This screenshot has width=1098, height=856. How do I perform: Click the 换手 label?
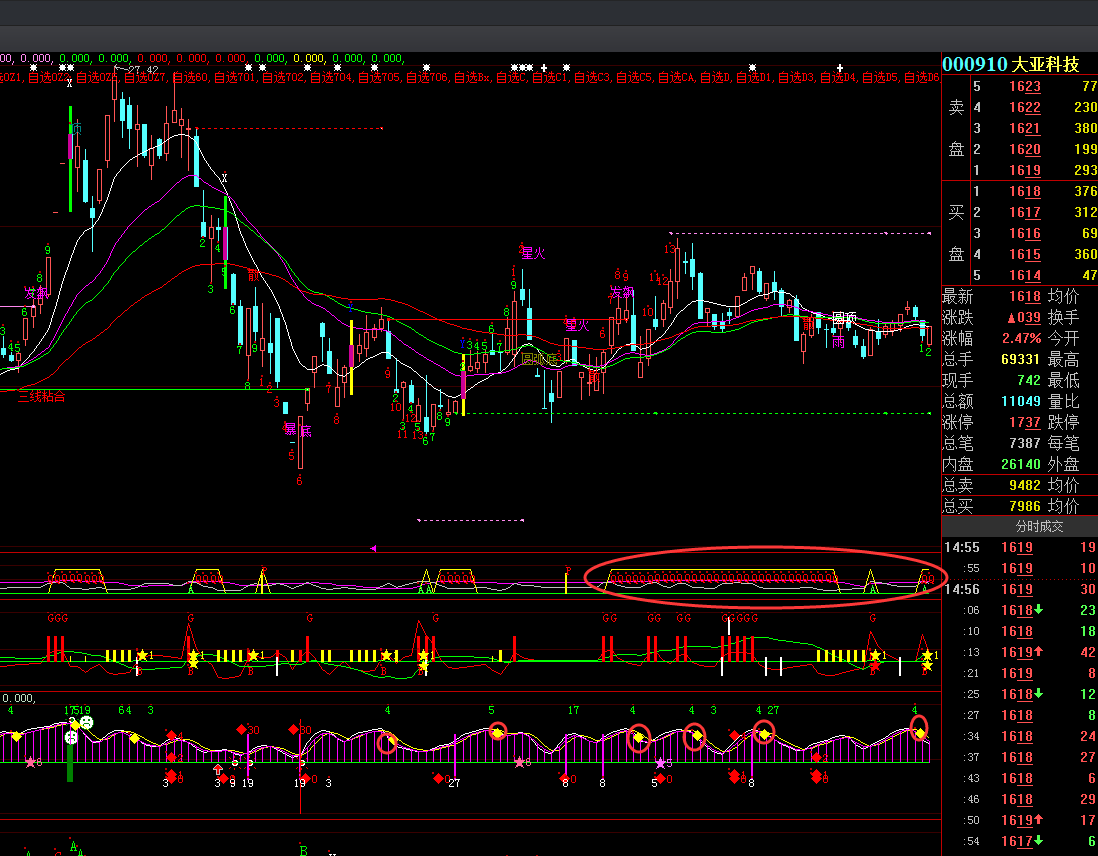click(1063, 317)
